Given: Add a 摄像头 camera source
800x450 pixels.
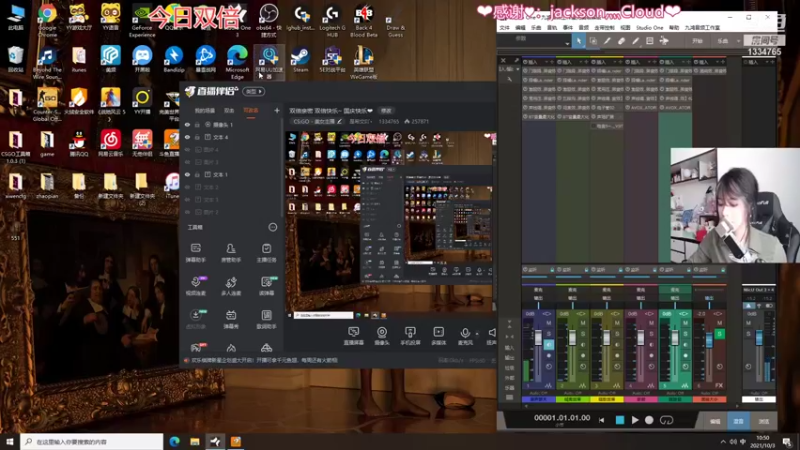Looking at the screenshot, I should tap(382, 336).
